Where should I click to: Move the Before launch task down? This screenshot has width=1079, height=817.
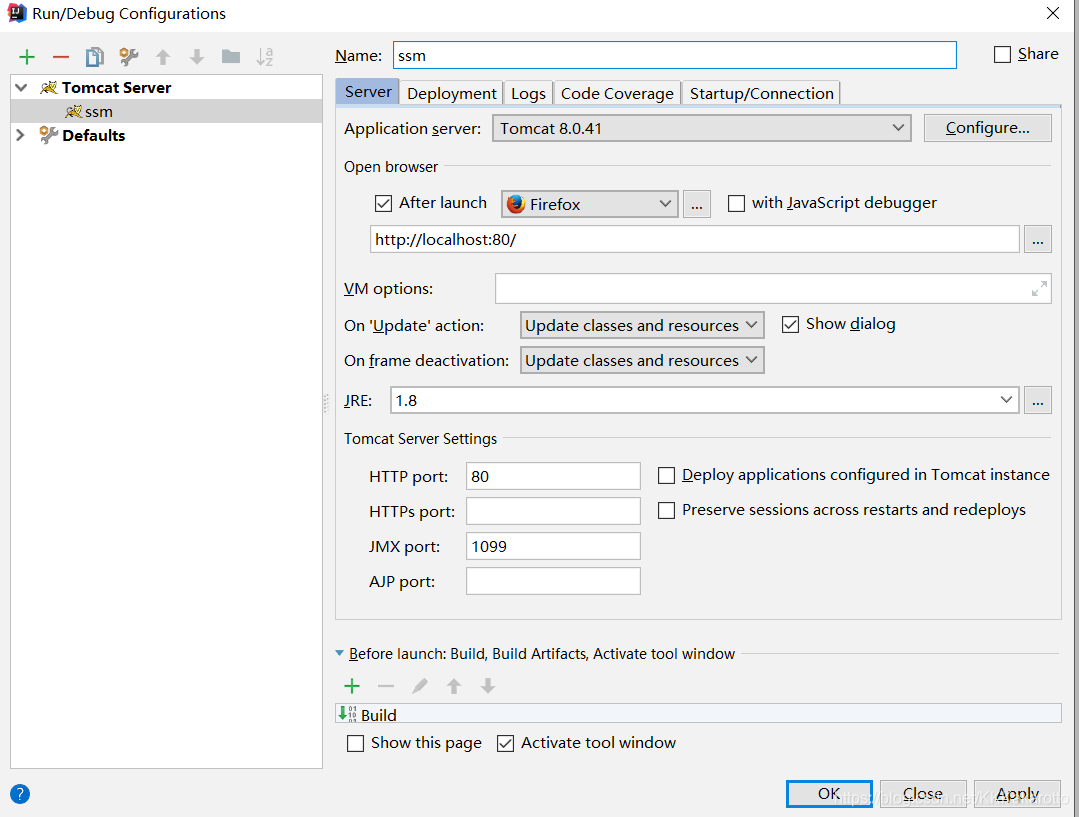488,686
